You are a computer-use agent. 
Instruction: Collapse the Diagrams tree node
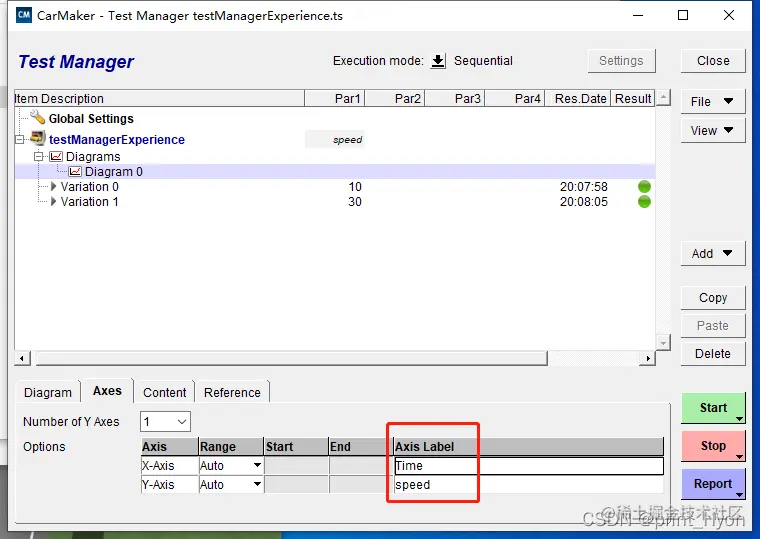[38, 157]
